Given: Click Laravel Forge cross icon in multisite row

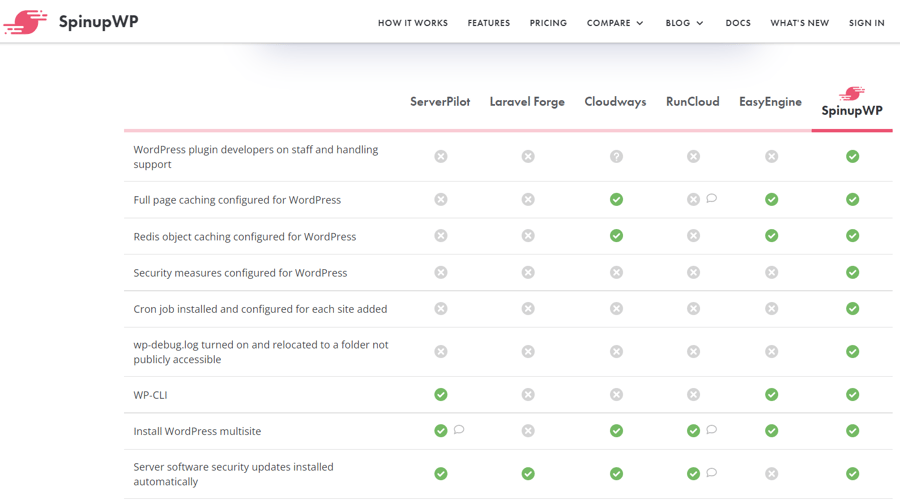Looking at the screenshot, I should 528,431.
